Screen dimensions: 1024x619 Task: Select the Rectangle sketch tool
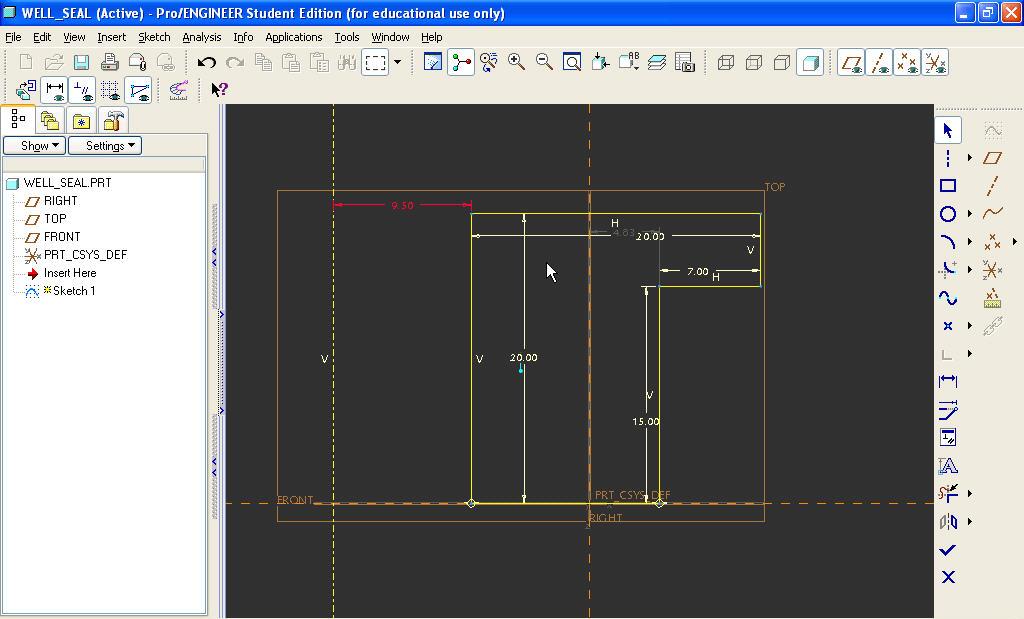[948, 185]
